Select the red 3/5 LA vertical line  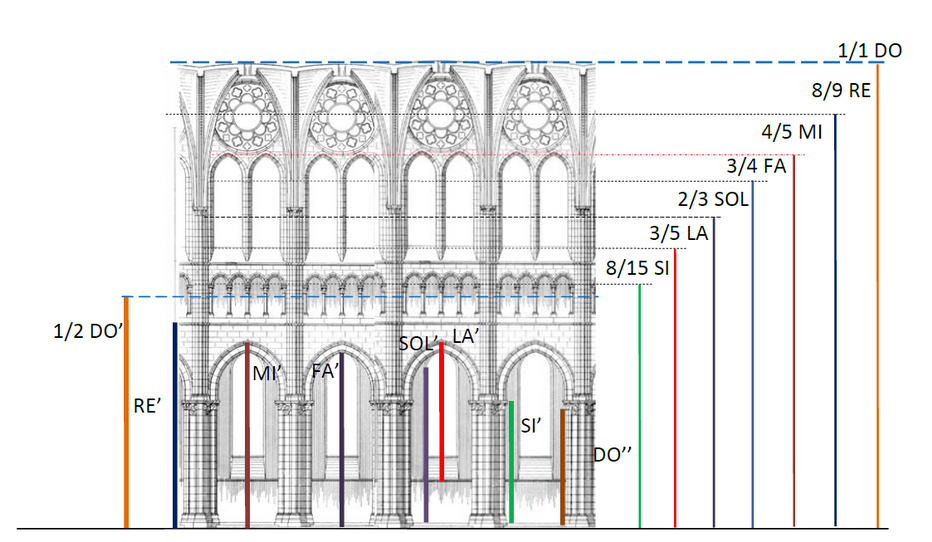(x=675, y=388)
